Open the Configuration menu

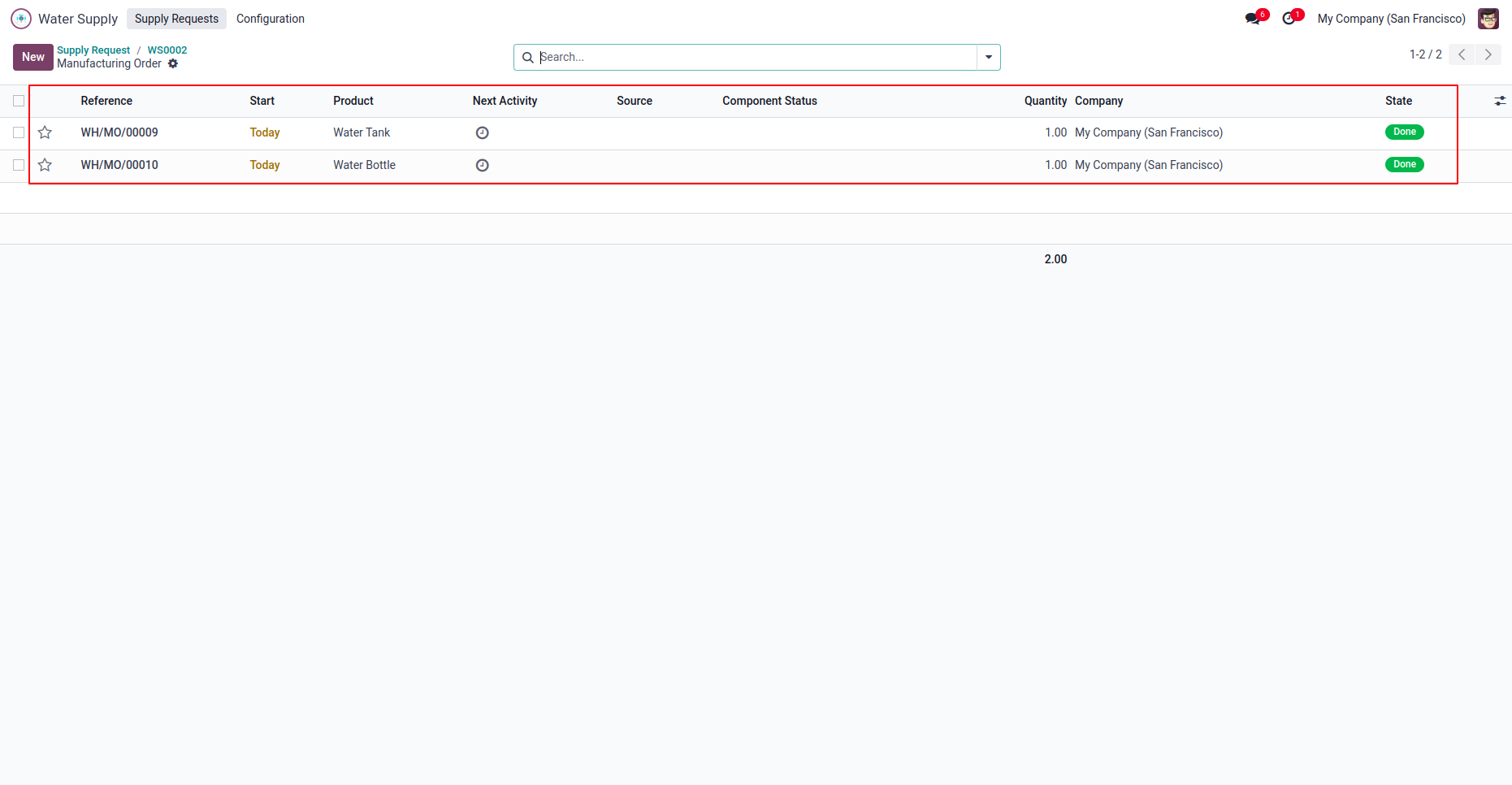(x=271, y=19)
